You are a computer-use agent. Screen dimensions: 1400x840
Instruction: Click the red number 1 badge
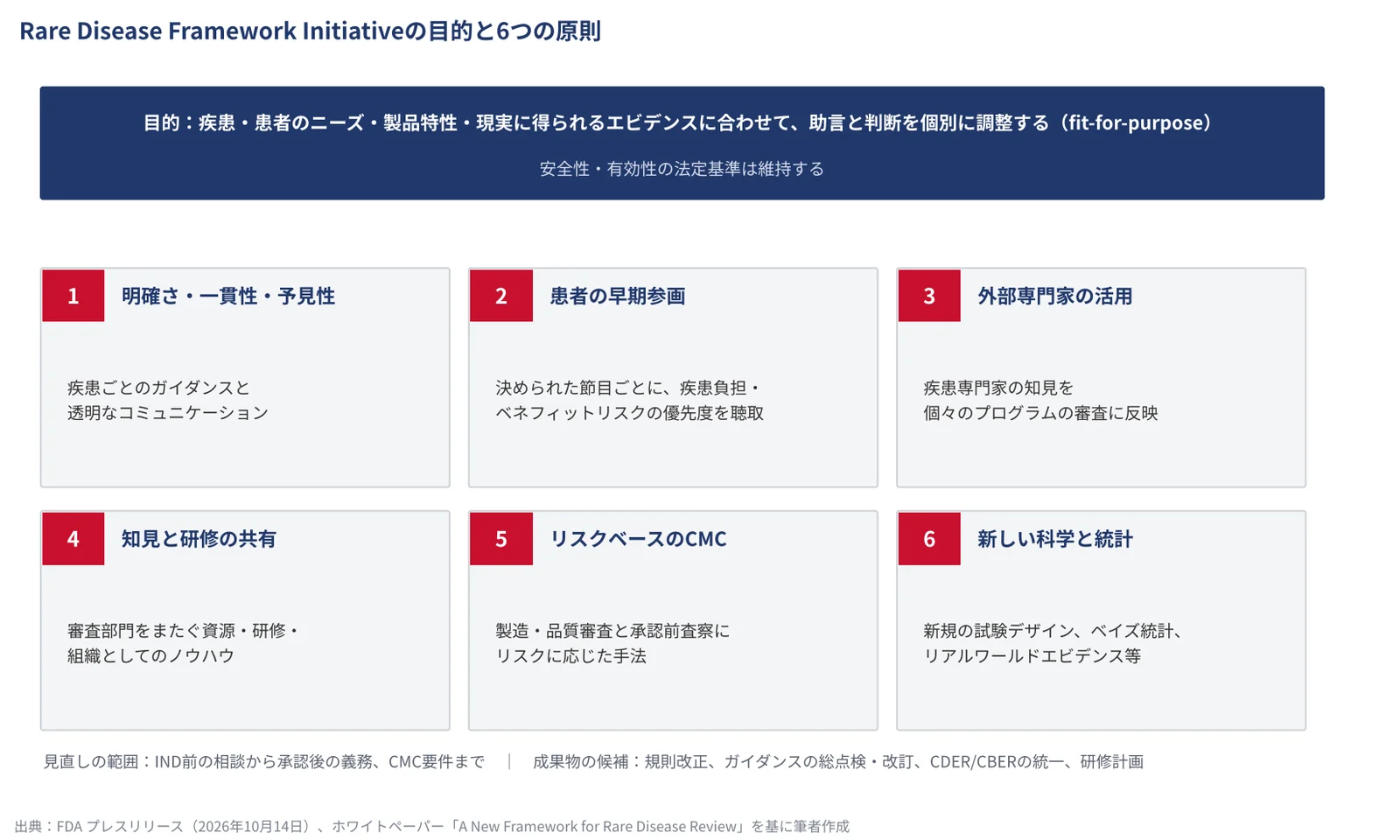73,296
